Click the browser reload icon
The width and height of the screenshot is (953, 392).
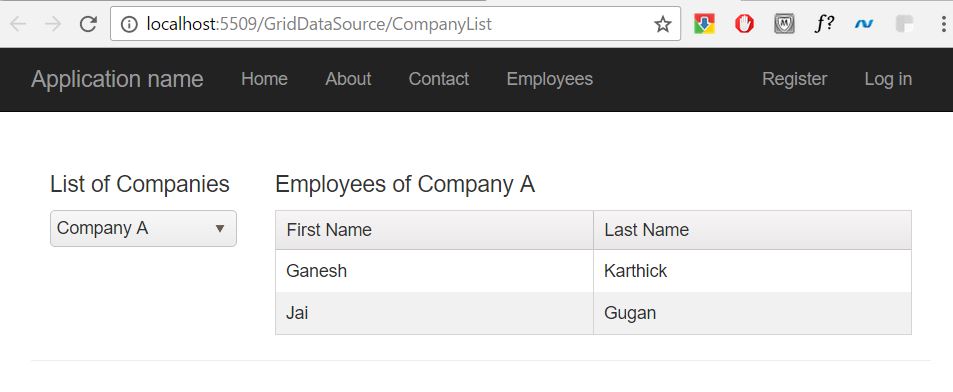89,24
